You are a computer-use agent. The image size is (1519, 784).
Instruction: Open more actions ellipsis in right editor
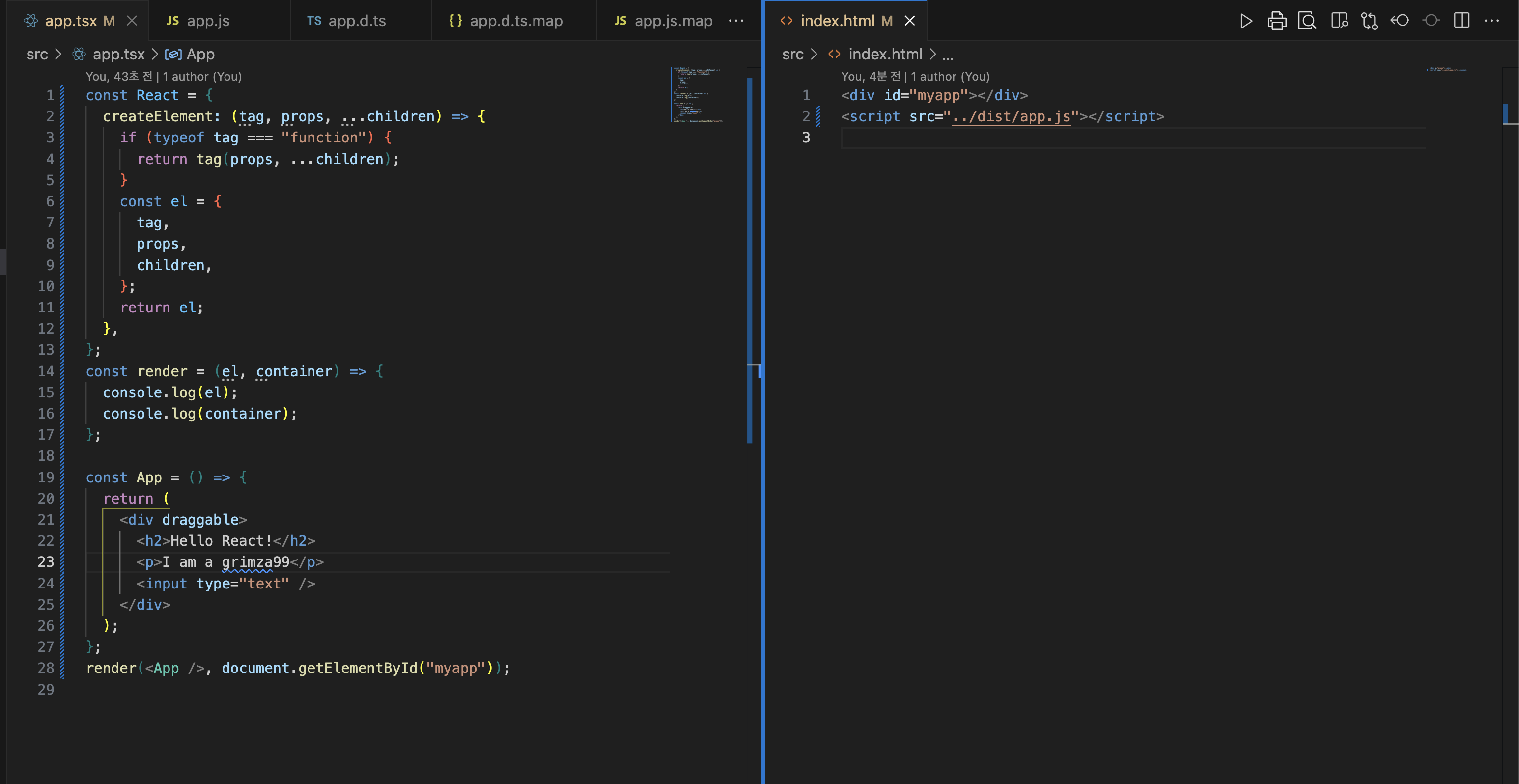(1492, 21)
